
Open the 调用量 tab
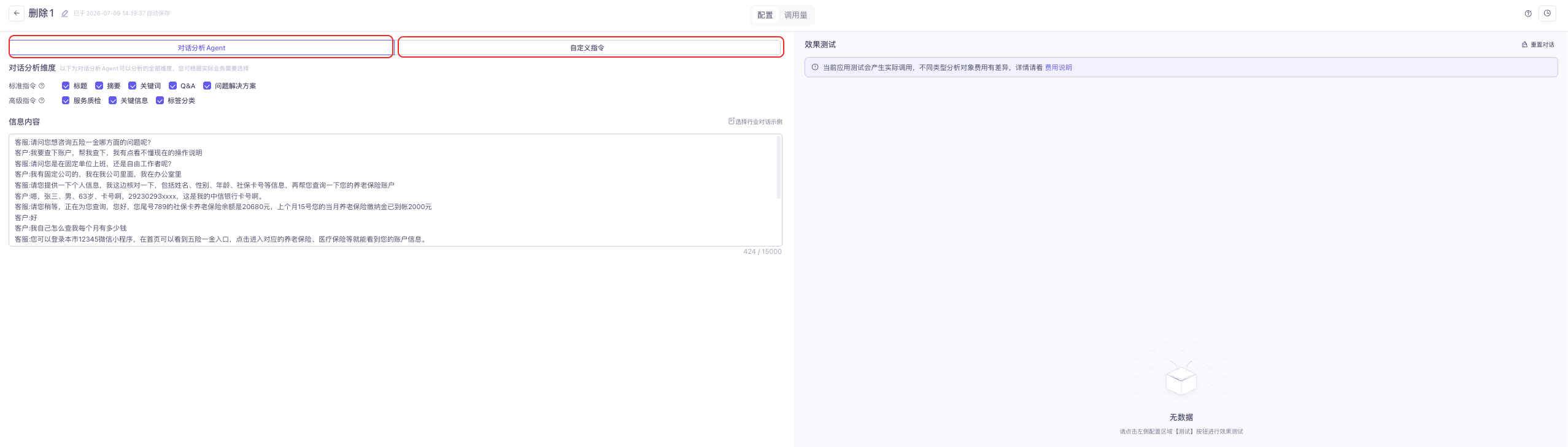coord(795,15)
